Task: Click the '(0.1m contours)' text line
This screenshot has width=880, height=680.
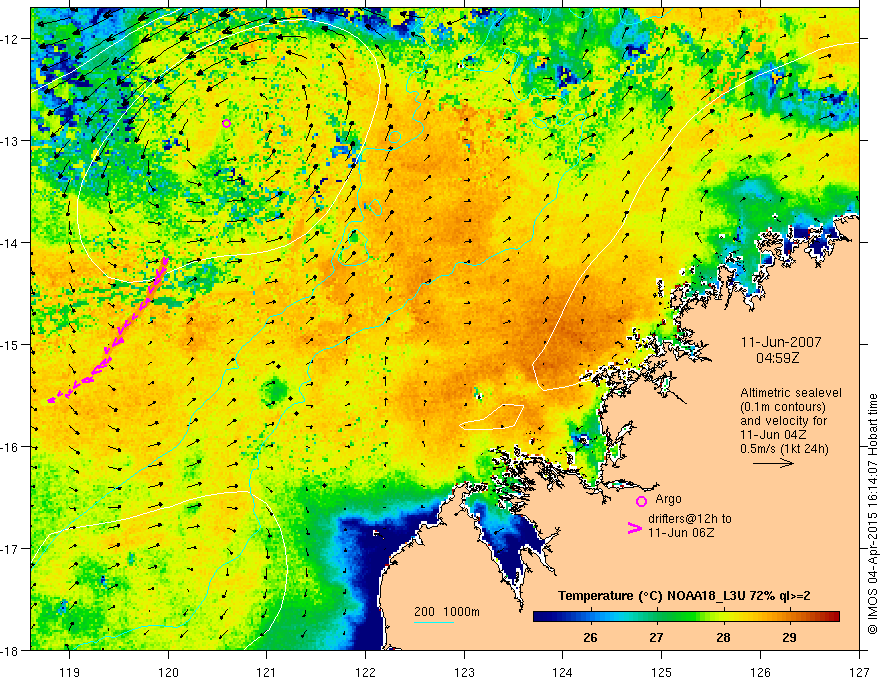Action: pos(783,407)
